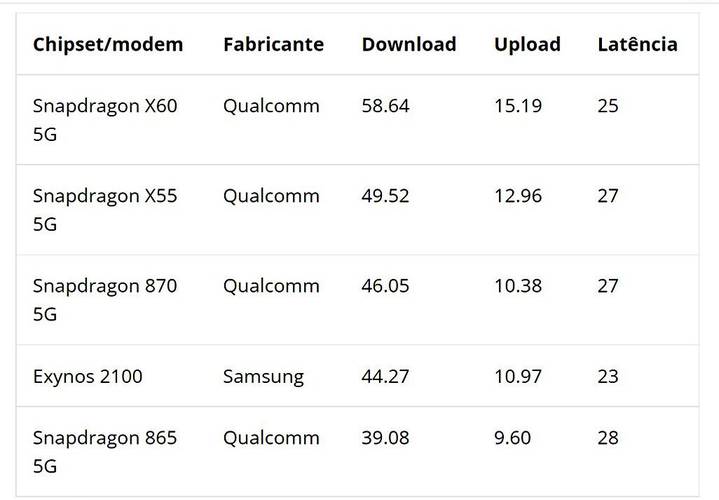Click latency value 23 for Exynos

(608, 377)
